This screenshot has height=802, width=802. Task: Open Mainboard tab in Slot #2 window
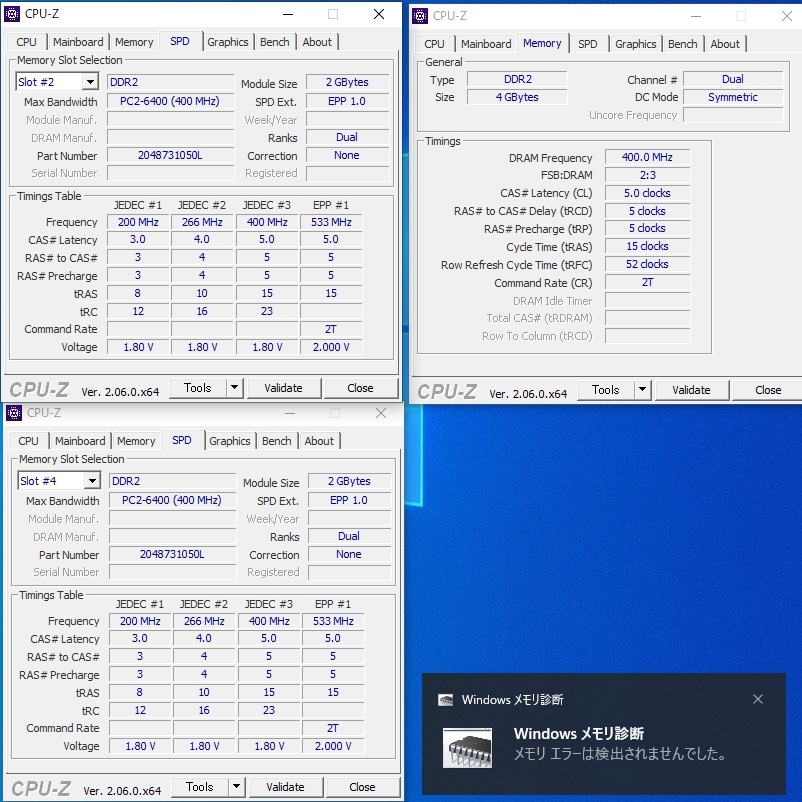coord(78,42)
